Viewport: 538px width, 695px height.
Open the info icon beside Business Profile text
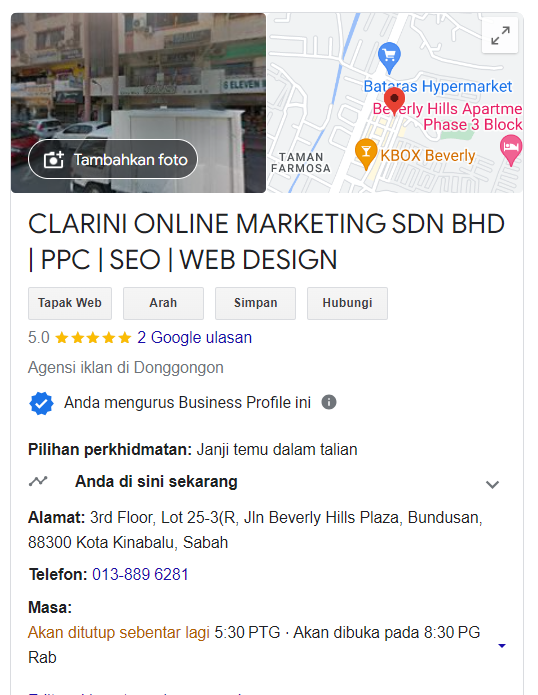click(329, 402)
